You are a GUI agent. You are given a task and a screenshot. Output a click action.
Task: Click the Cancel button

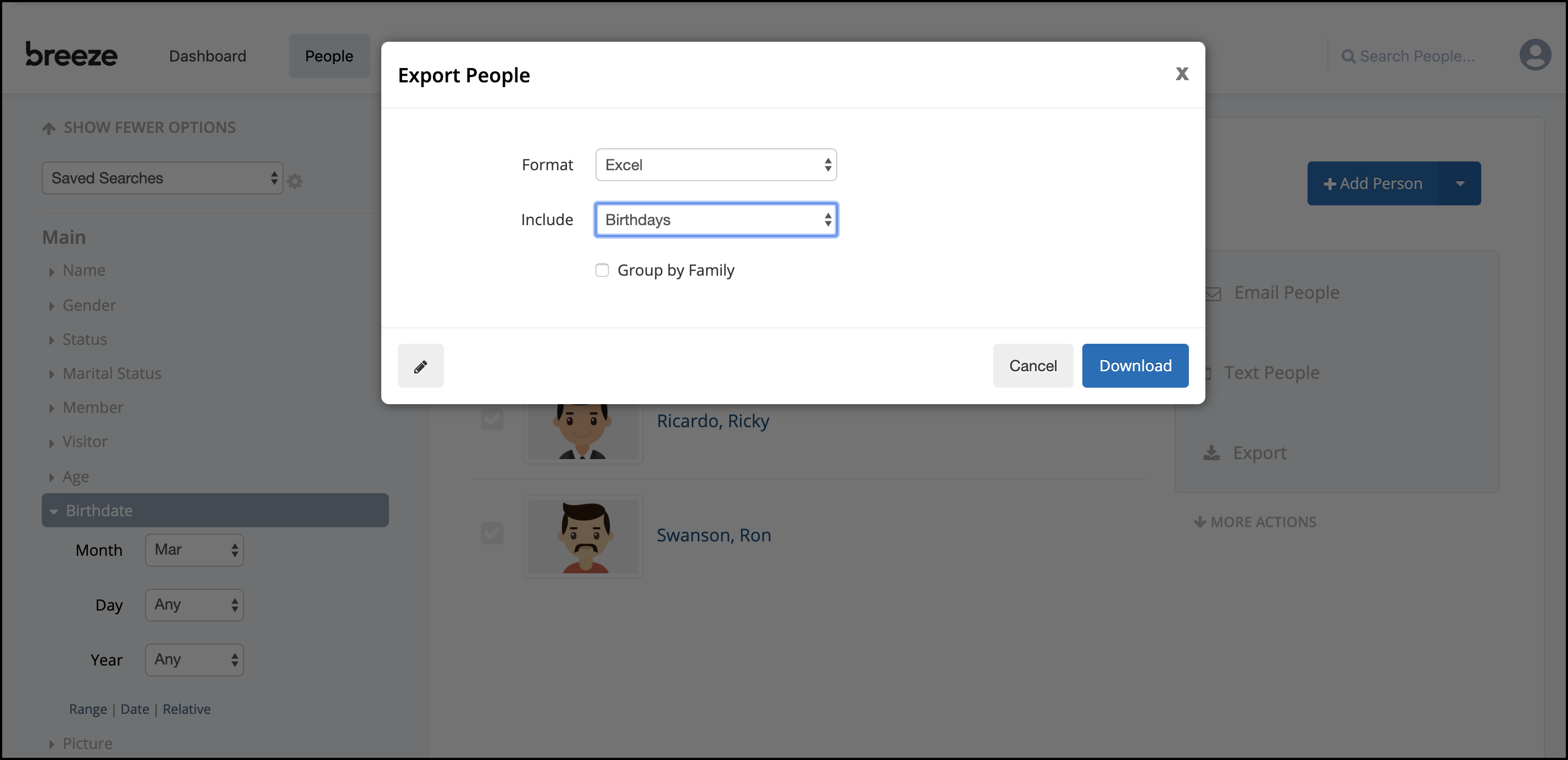click(x=1032, y=366)
